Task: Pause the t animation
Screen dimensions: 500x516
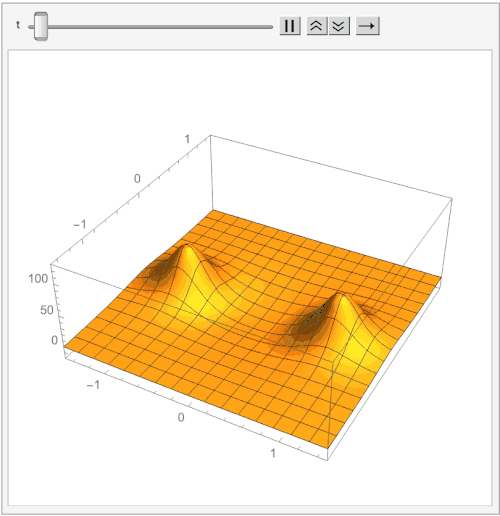Action: click(x=290, y=26)
